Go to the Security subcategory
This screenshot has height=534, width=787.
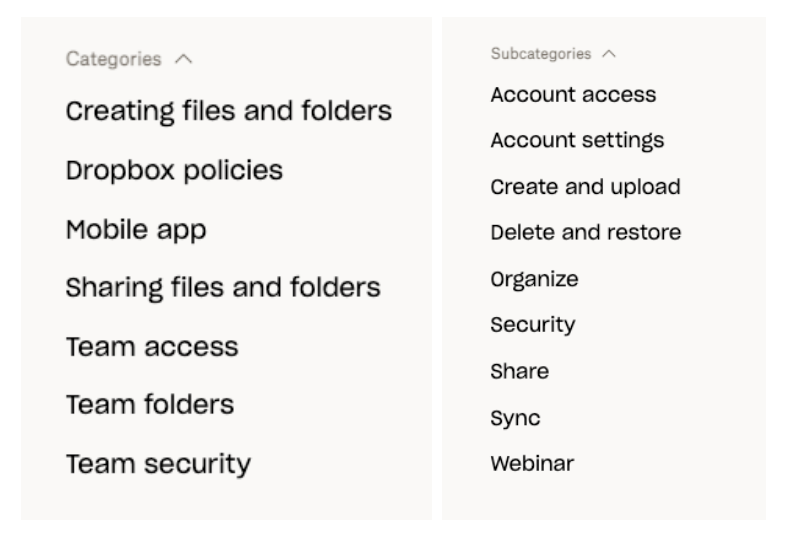tap(532, 325)
